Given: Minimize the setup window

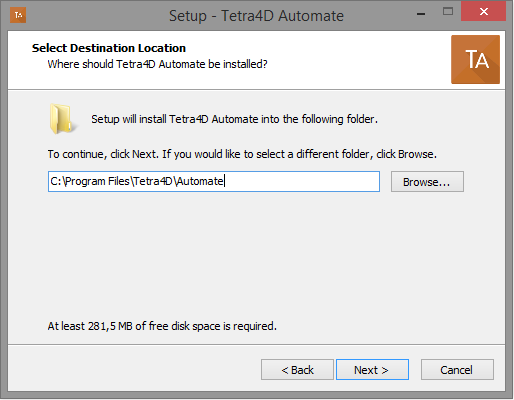Looking at the screenshot, I should pyautogui.click(x=421, y=14).
